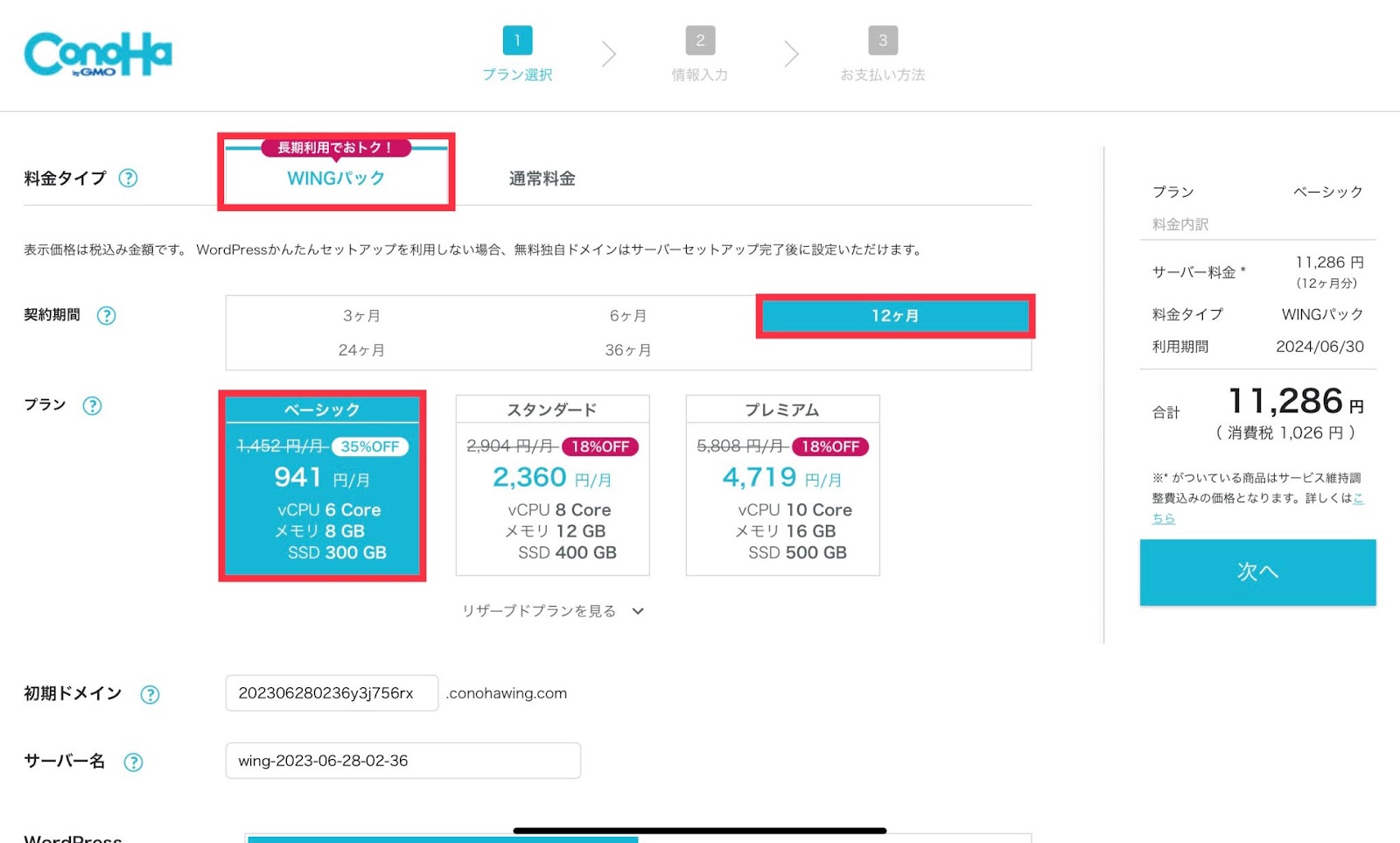The height and width of the screenshot is (843, 1400).
Task: Choose the 24ヶ月 contract period
Action: click(361, 350)
